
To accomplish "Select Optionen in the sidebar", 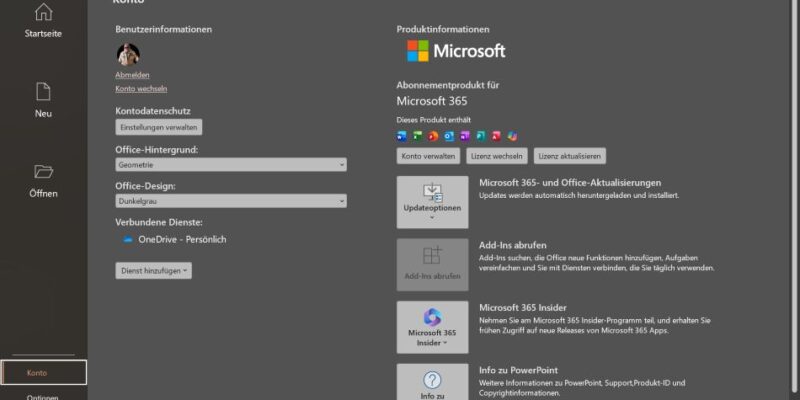I will click(x=43, y=397).
